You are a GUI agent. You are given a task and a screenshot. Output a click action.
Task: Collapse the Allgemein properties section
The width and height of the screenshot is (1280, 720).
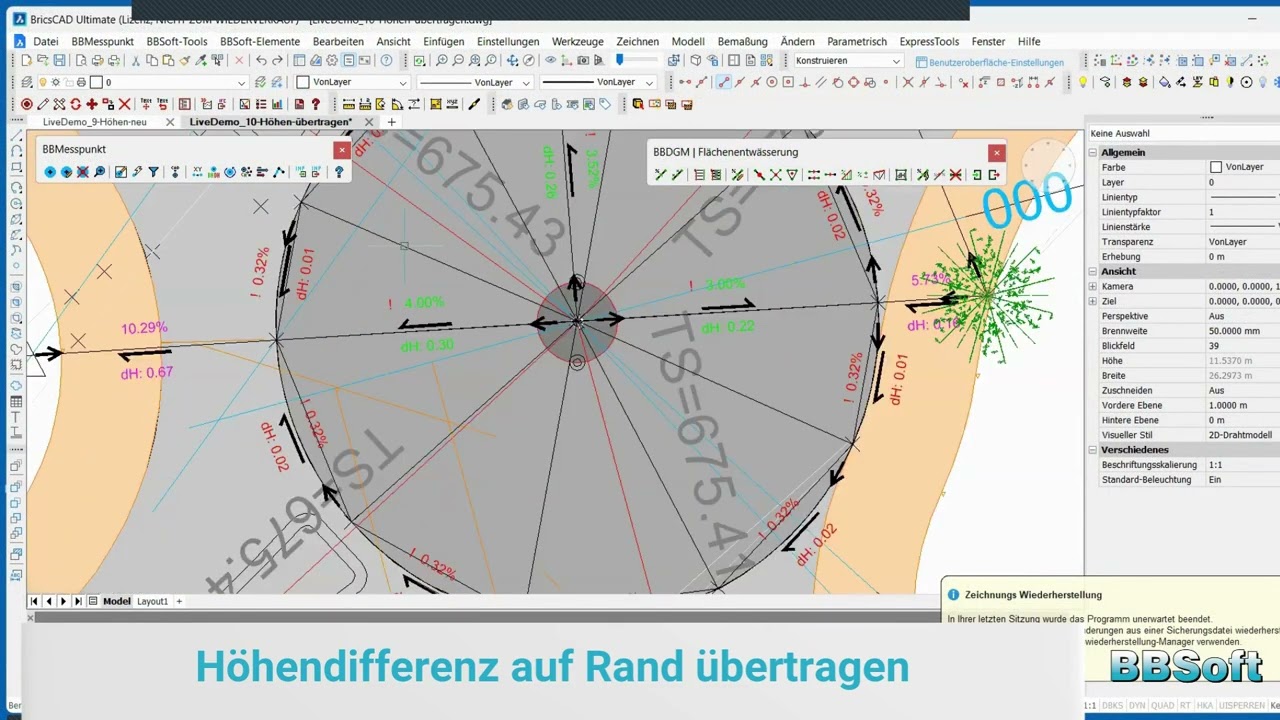1093,152
